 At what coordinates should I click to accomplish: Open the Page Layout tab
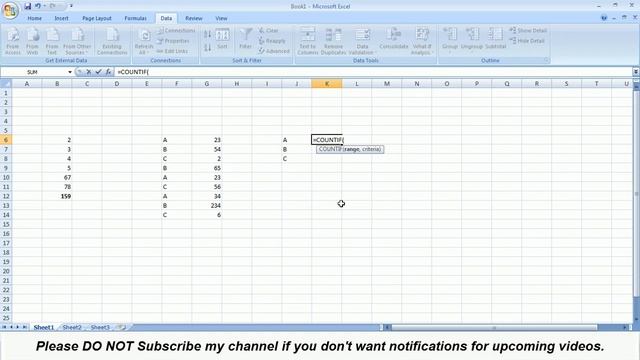click(97, 18)
